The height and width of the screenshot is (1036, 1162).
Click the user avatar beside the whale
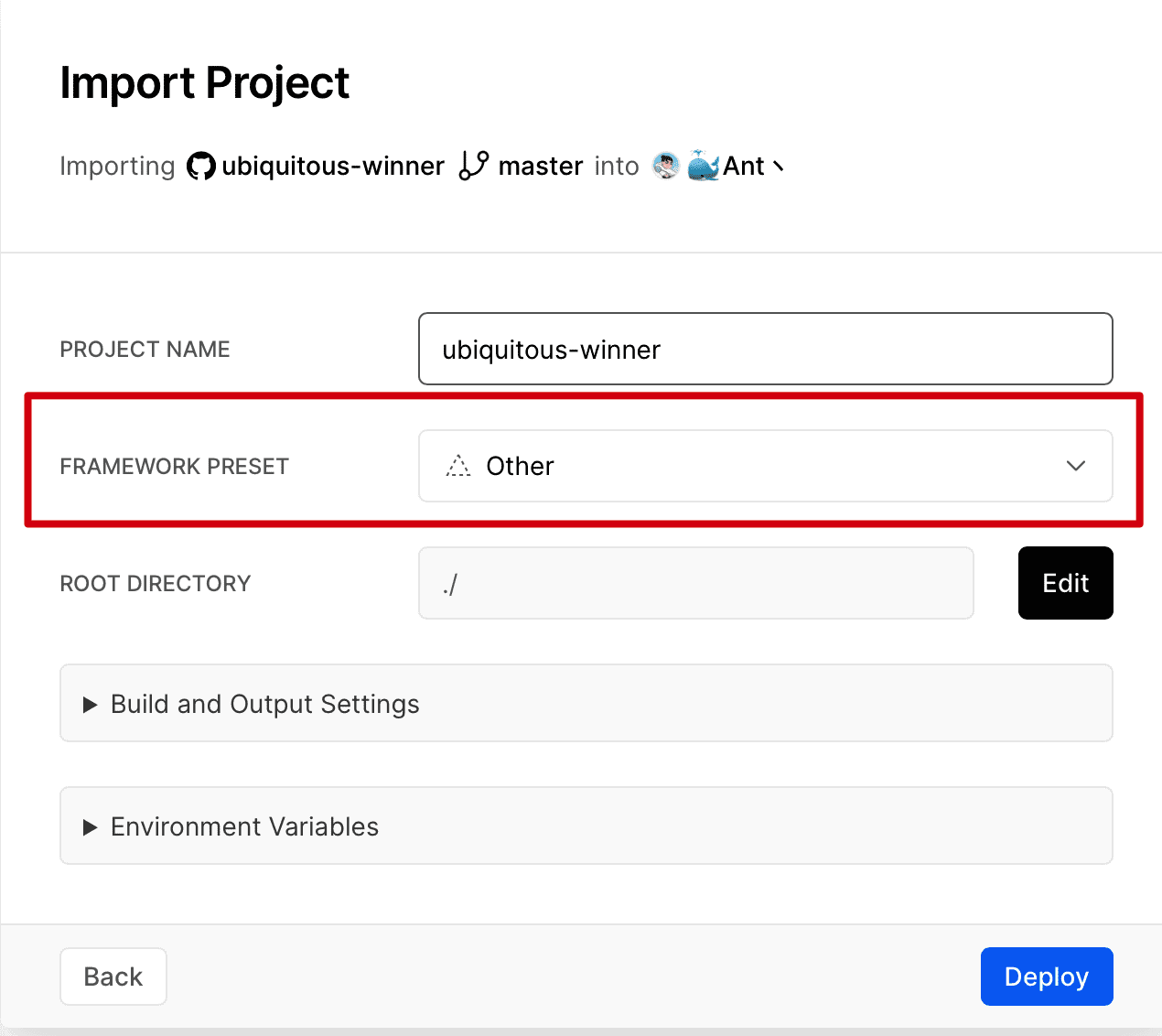[665, 166]
